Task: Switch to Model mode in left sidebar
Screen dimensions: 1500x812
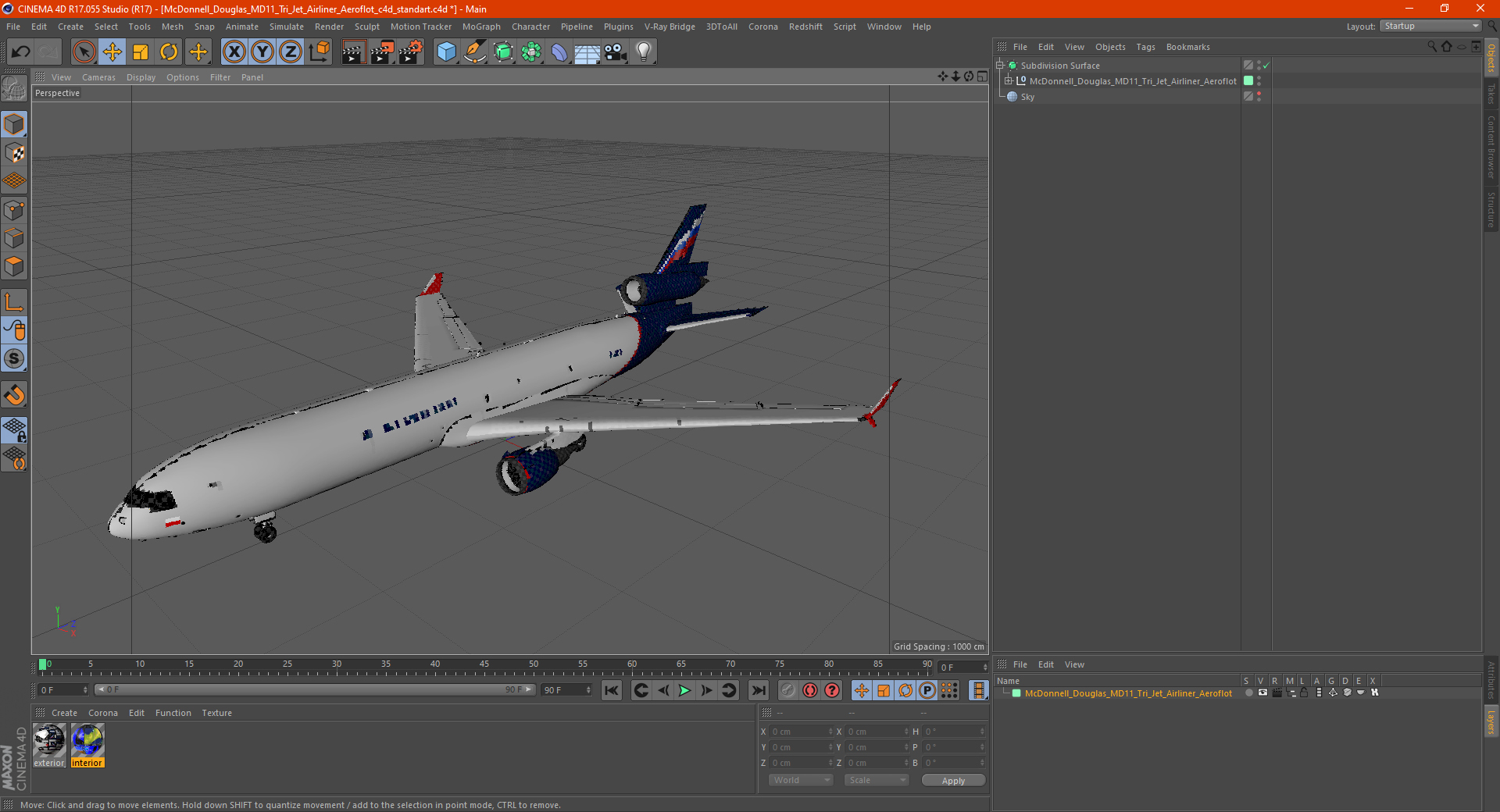Action: pyautogui.click(x=14, y=124)
